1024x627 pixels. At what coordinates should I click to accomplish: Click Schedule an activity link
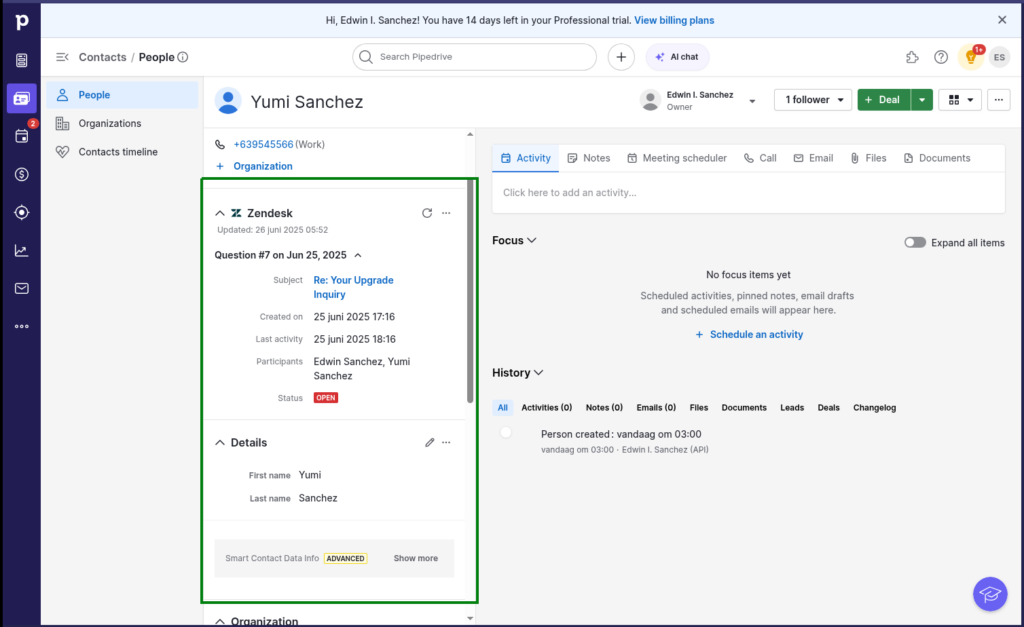point(748,334)
